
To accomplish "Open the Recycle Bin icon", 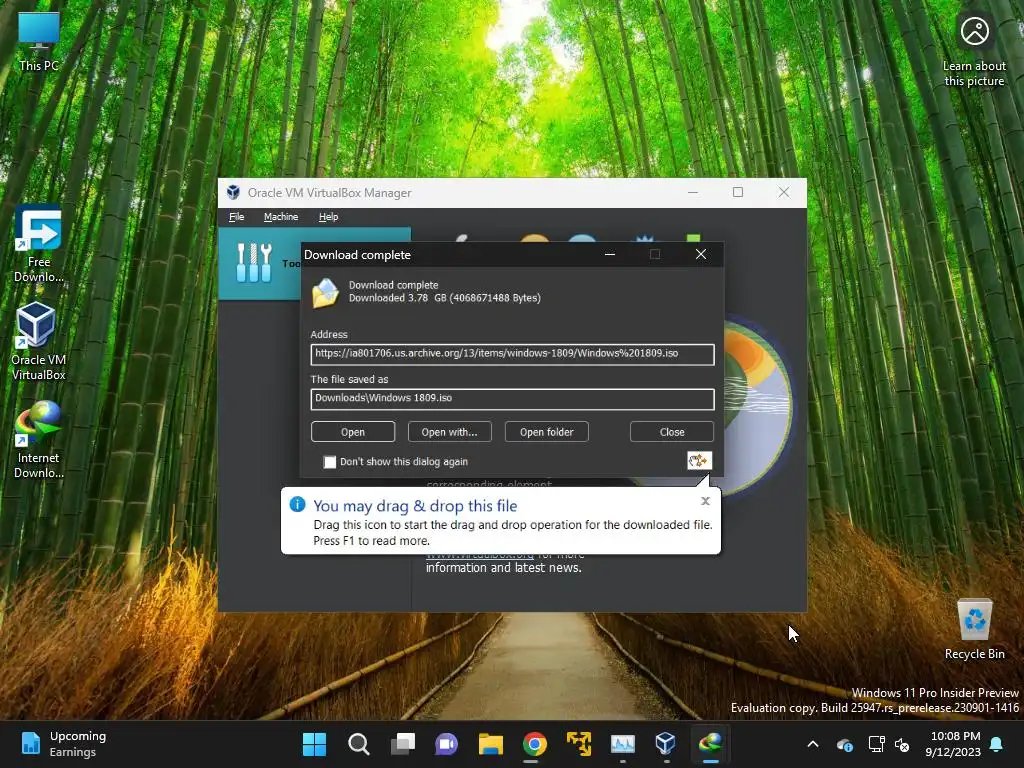I will [x=974, y=629].
